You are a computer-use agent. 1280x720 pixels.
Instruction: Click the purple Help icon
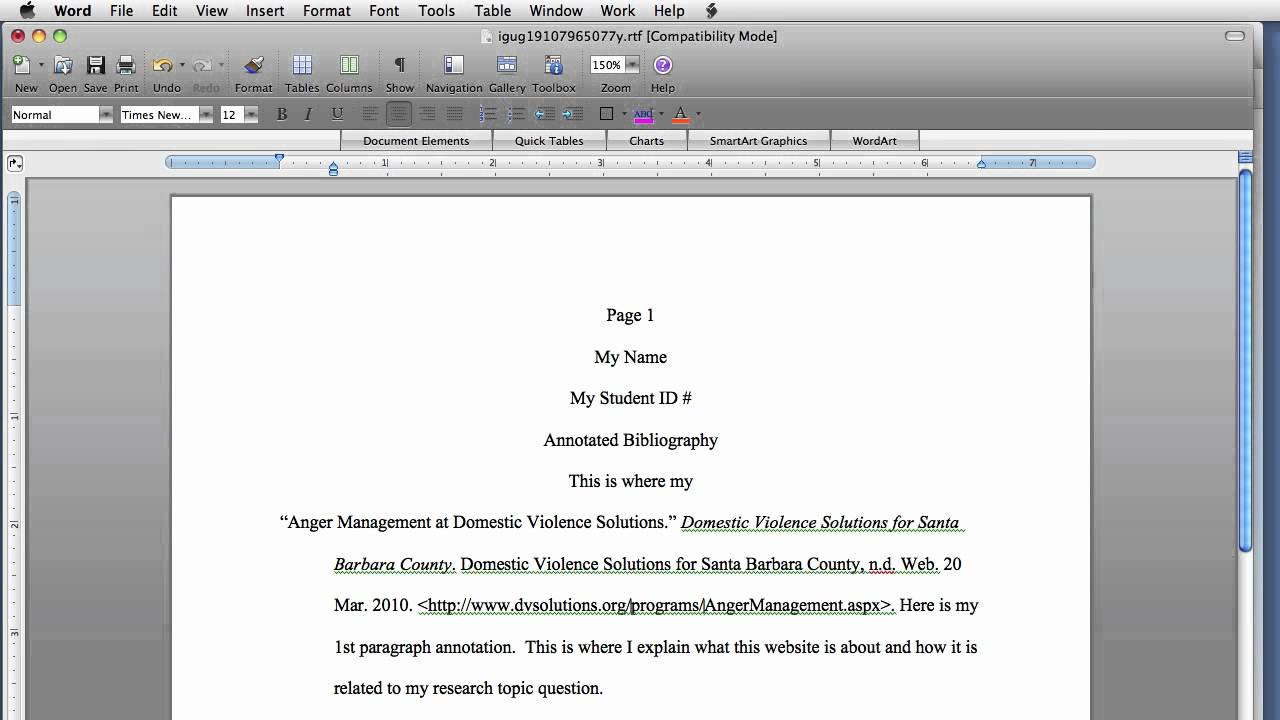(662, 66)
